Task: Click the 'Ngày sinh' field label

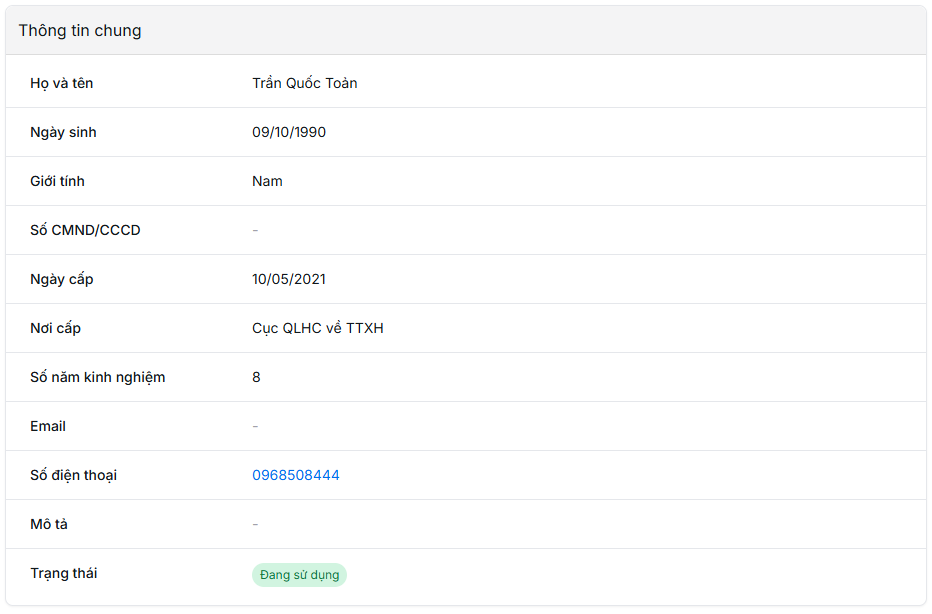Action: tap(63, 132)
